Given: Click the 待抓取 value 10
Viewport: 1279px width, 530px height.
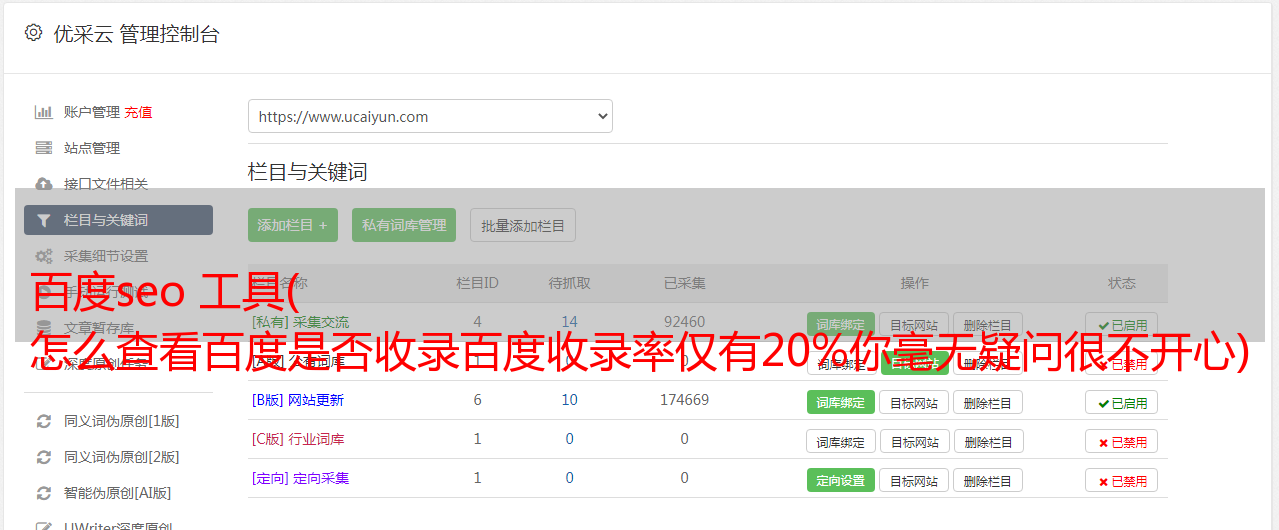Looking at the screenshot, I should 569,400.
